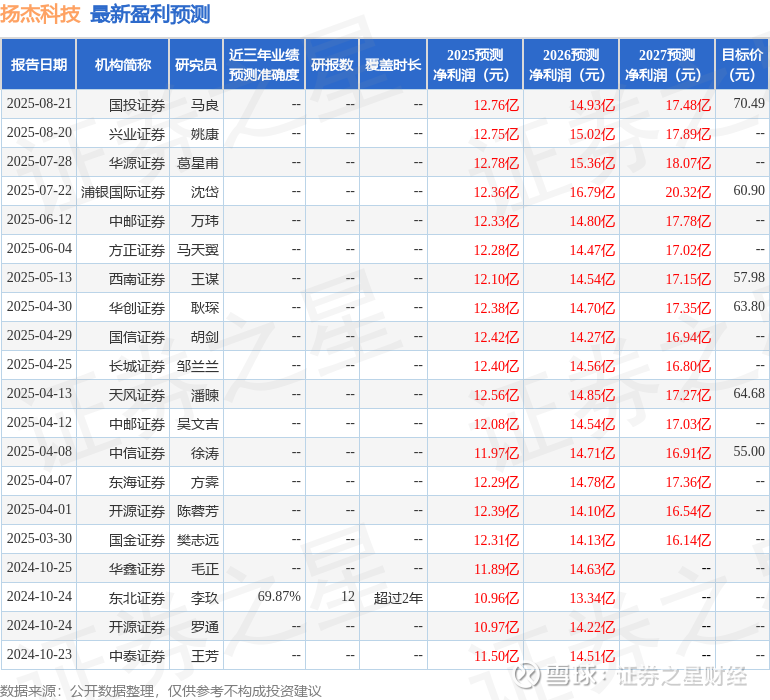This screenshot has height=700, width=770.
Task: Select the 中信证券 institution cell
Action: coord(123,452)
